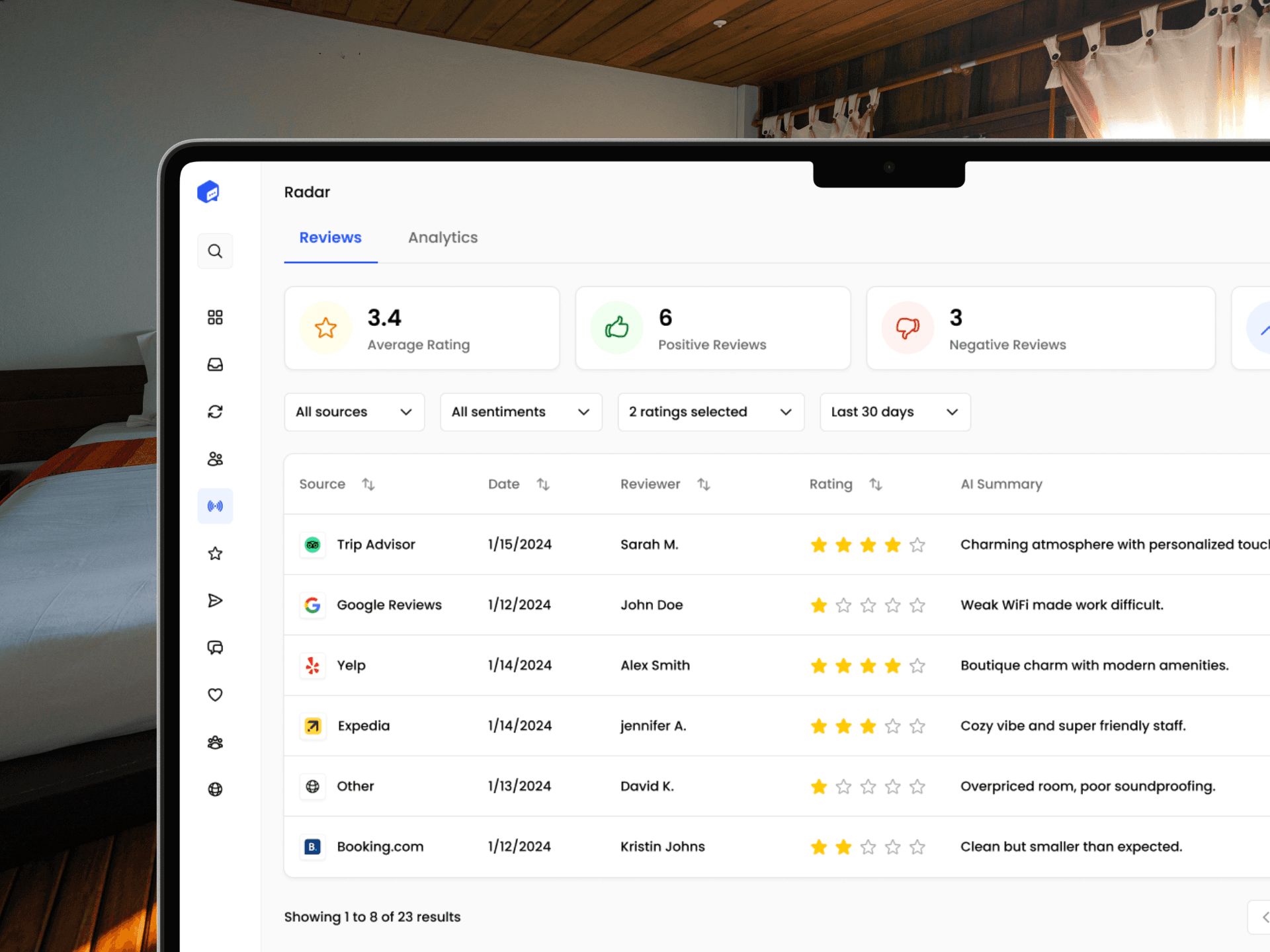Open the dashboard grid icon
The image size is (1270, 952).
[215, 317]
